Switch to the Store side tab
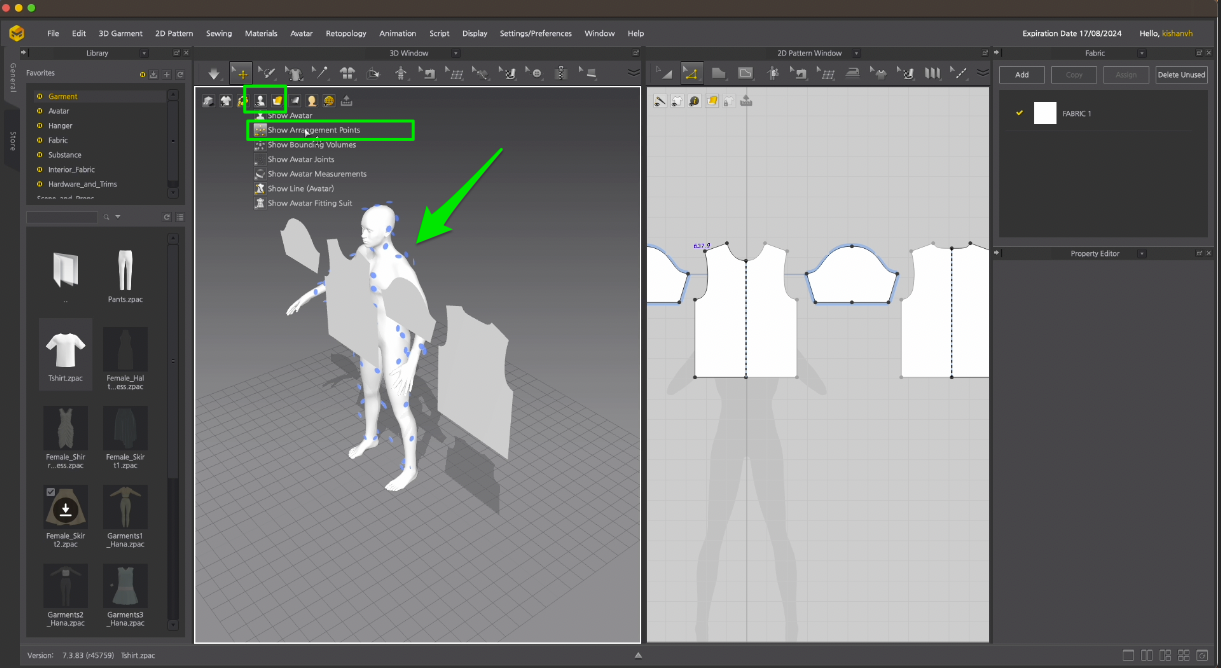 (13, 140)
